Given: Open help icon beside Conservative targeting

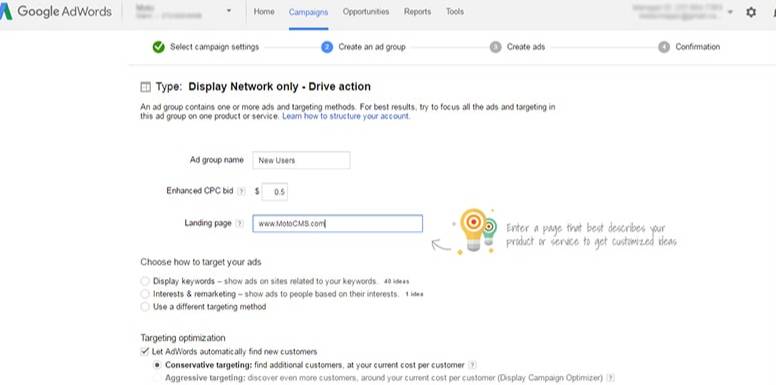Looking at the screenshot, I should (472, 365).
